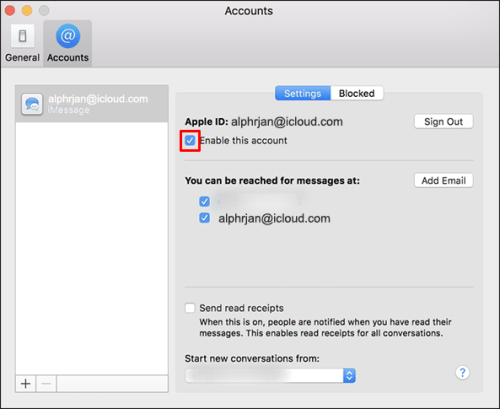The height and width of the screenshot is (409, 500).
Task: Click empty area of the accounts list
Action: tap(92, 248)
